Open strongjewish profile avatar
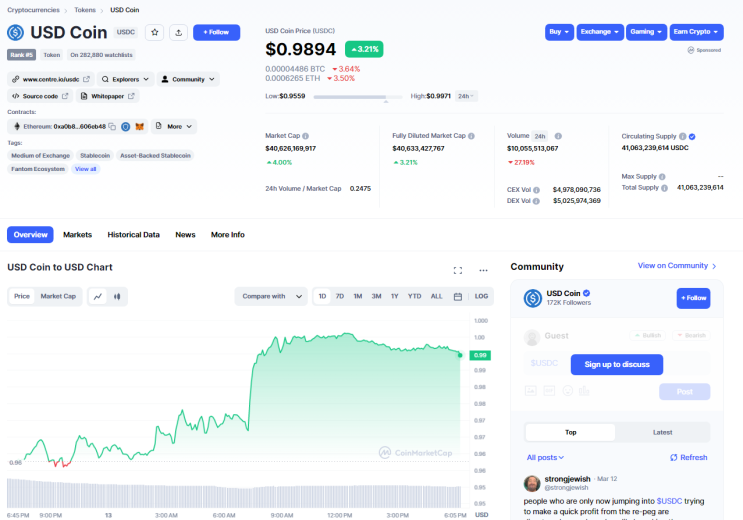Screen dimensions: 743x520 pos(532,483)
